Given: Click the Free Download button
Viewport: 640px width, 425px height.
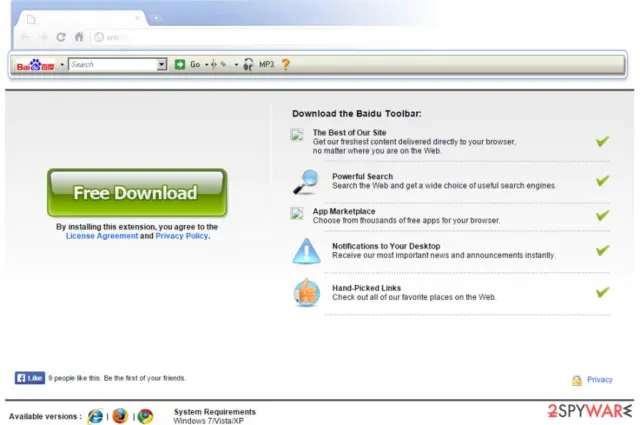Looking at the screenshot, I should 137,193.
